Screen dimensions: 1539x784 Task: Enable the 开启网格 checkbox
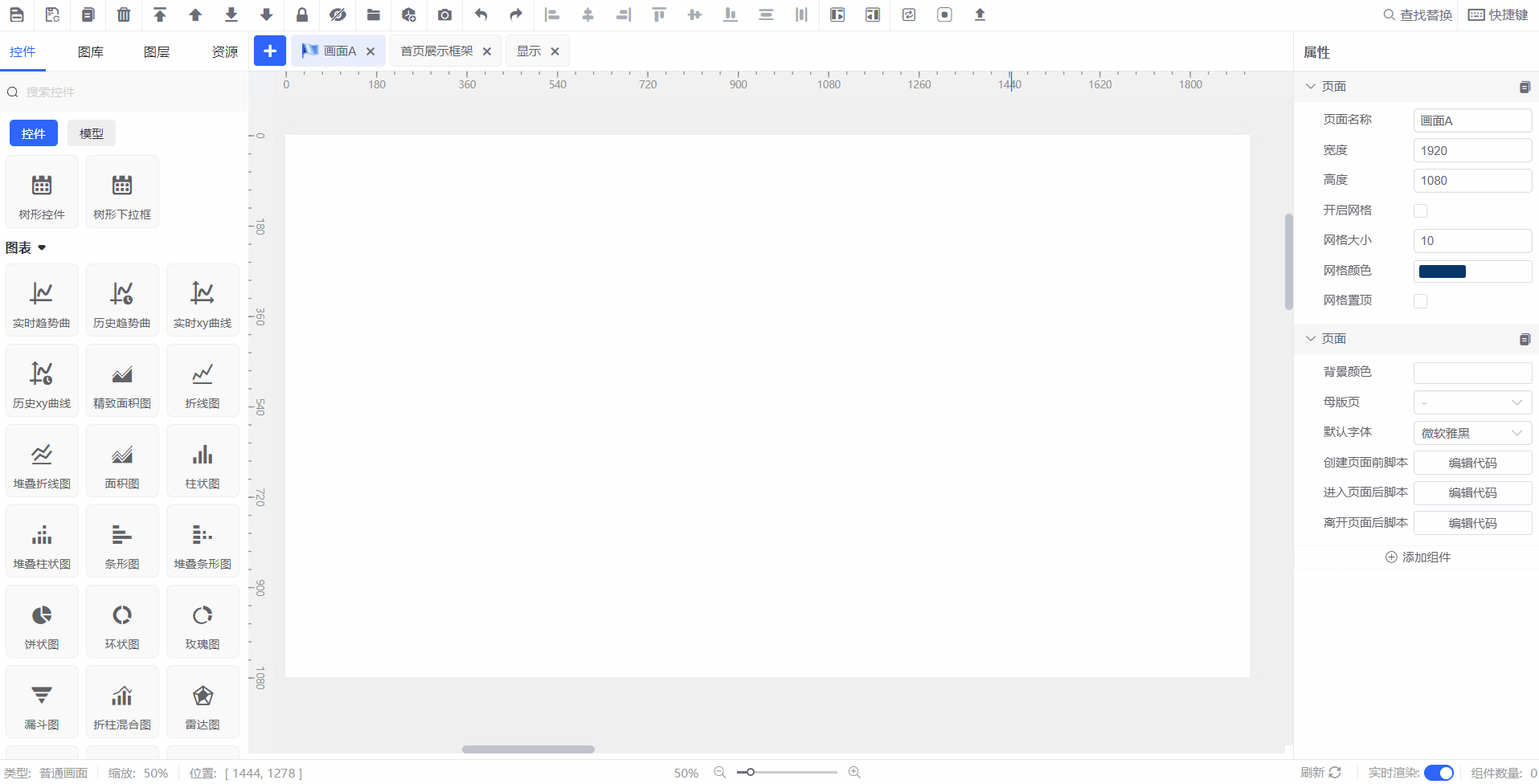click(x=1420, y=210)
